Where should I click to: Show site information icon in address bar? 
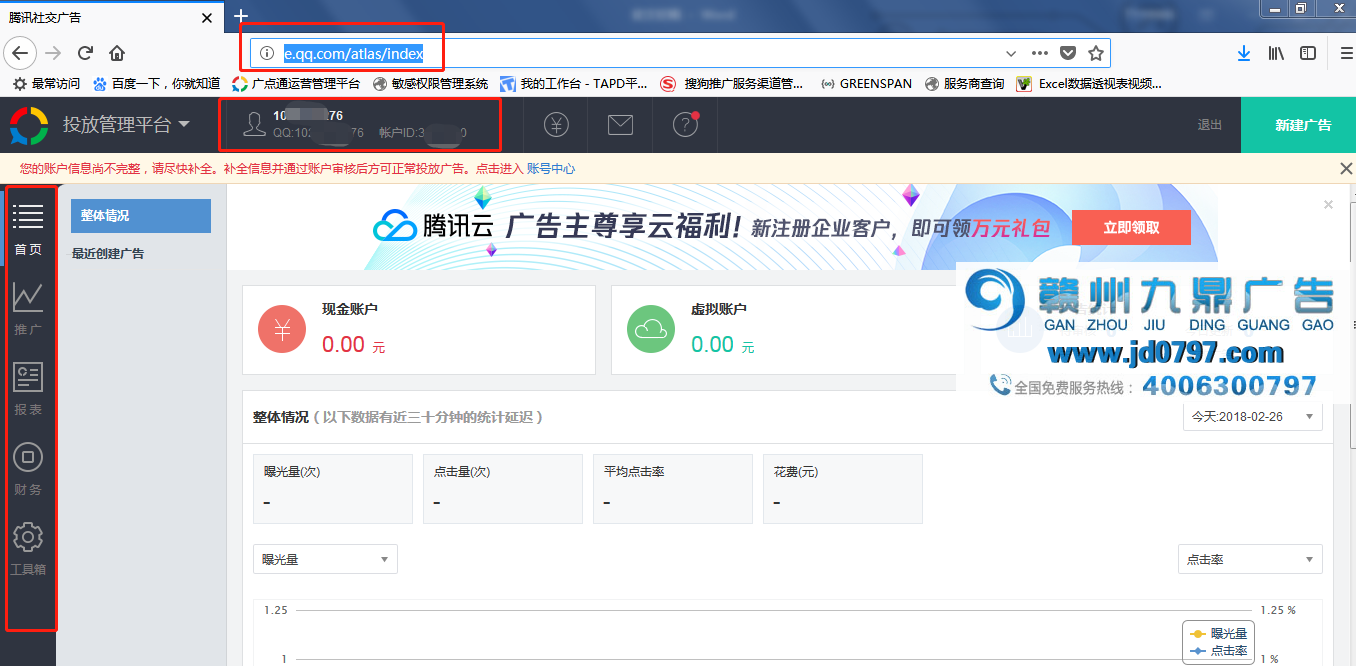tap(267, 53)
